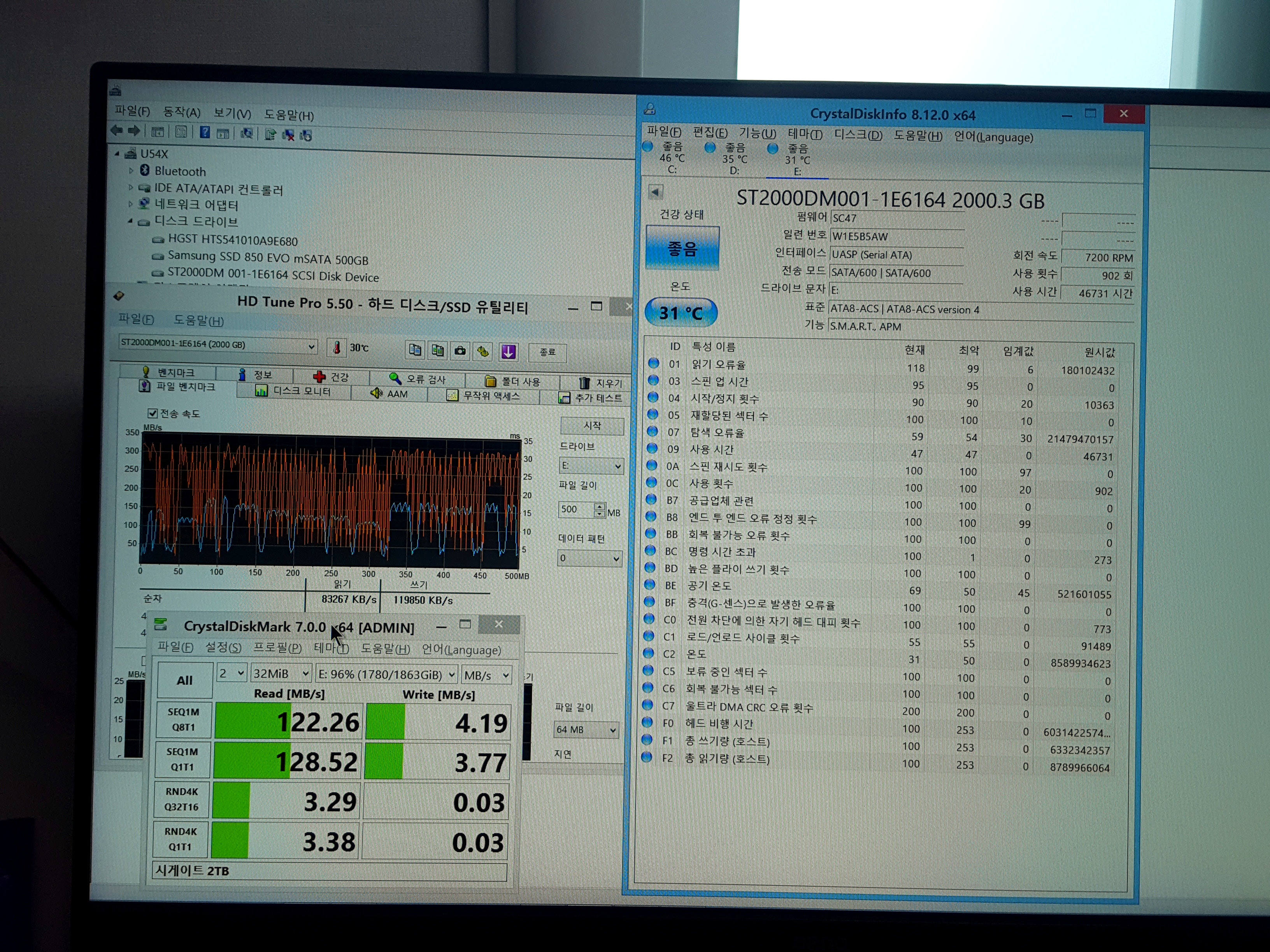This screenshot has width=1270, height=952.
Task: Click the CrystalDiskInfo title bar app icon
Action: 650,108
